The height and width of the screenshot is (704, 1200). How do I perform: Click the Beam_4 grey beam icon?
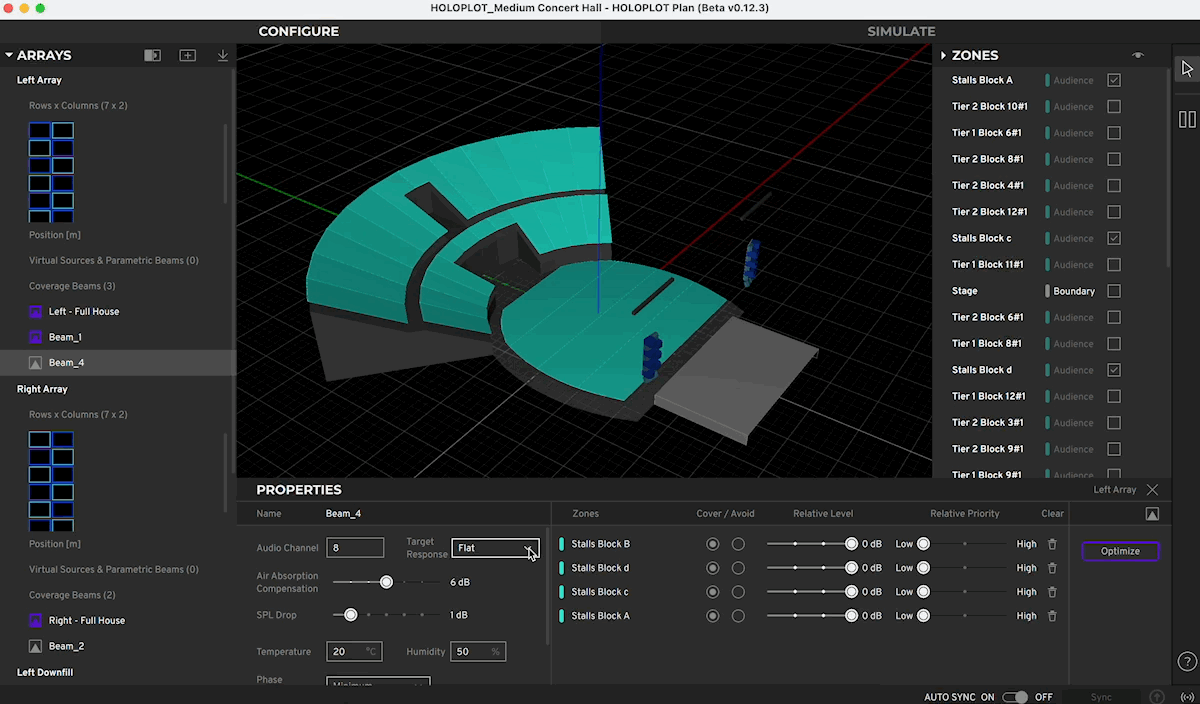coord(35,363)
